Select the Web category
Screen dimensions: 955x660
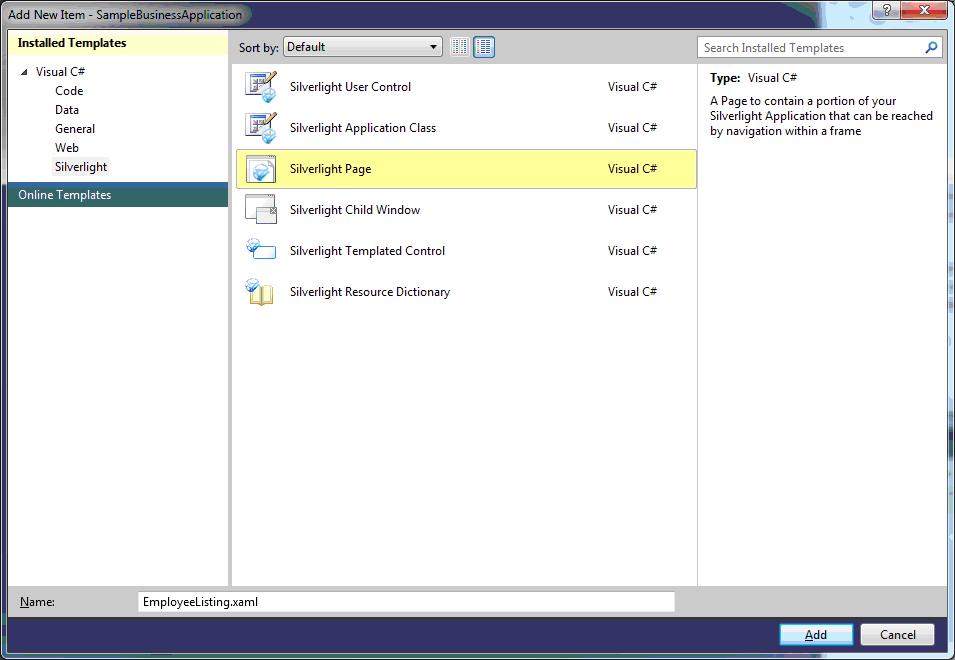(x=67, y=147)
